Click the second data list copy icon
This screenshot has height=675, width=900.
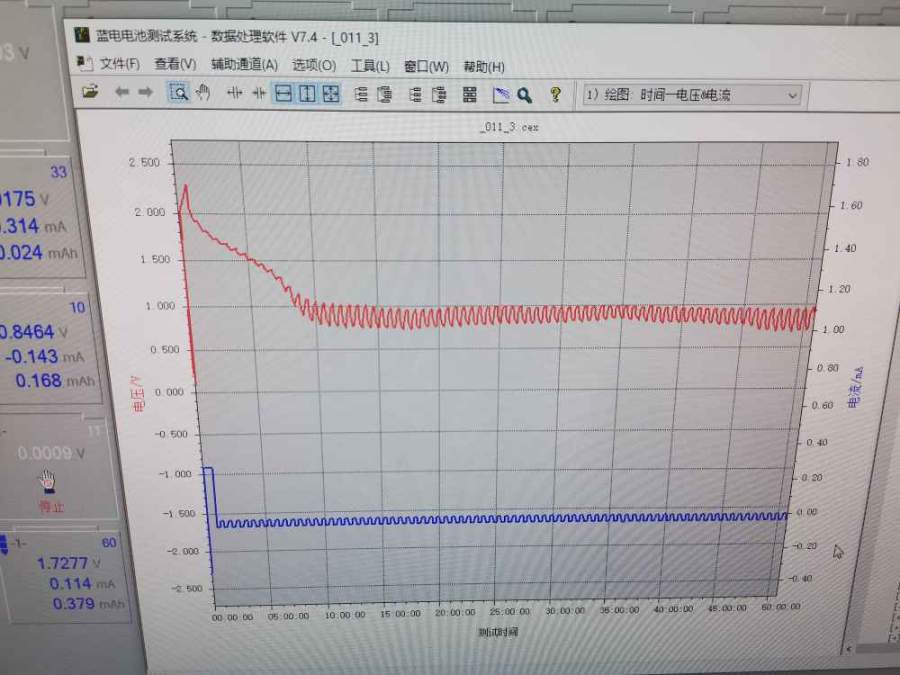385,94
